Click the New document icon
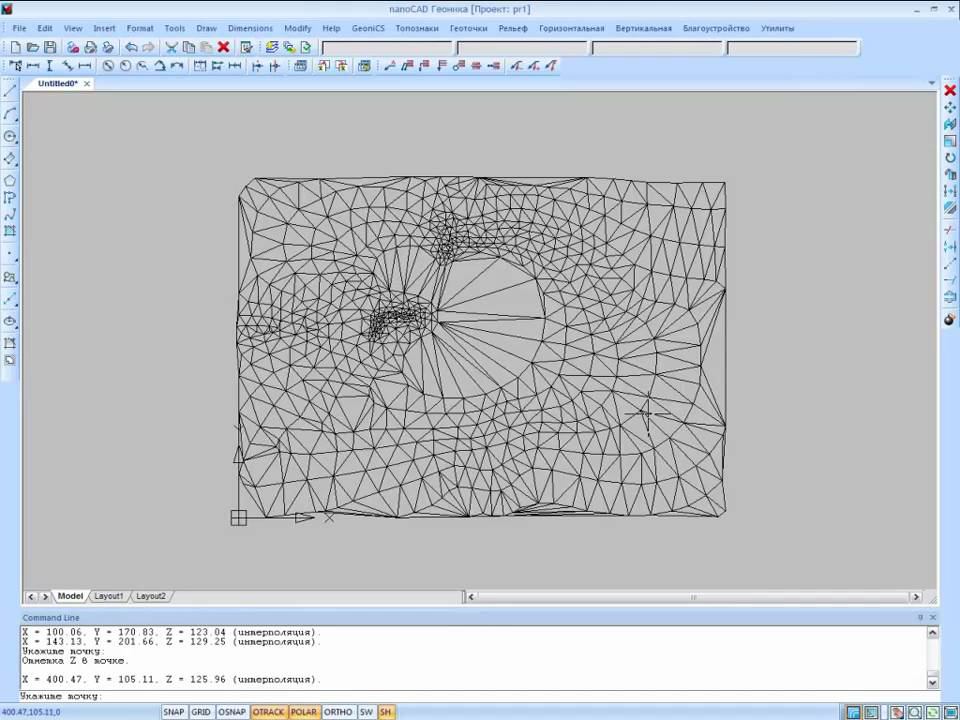 (16, 47)
